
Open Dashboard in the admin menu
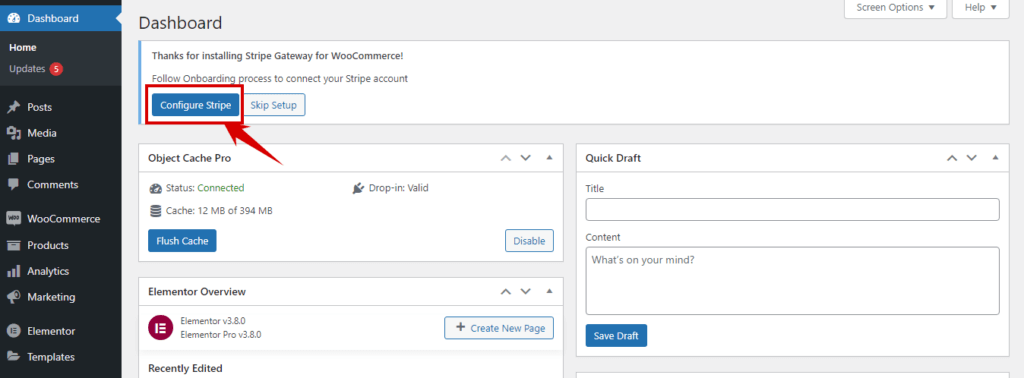[61, 18]
